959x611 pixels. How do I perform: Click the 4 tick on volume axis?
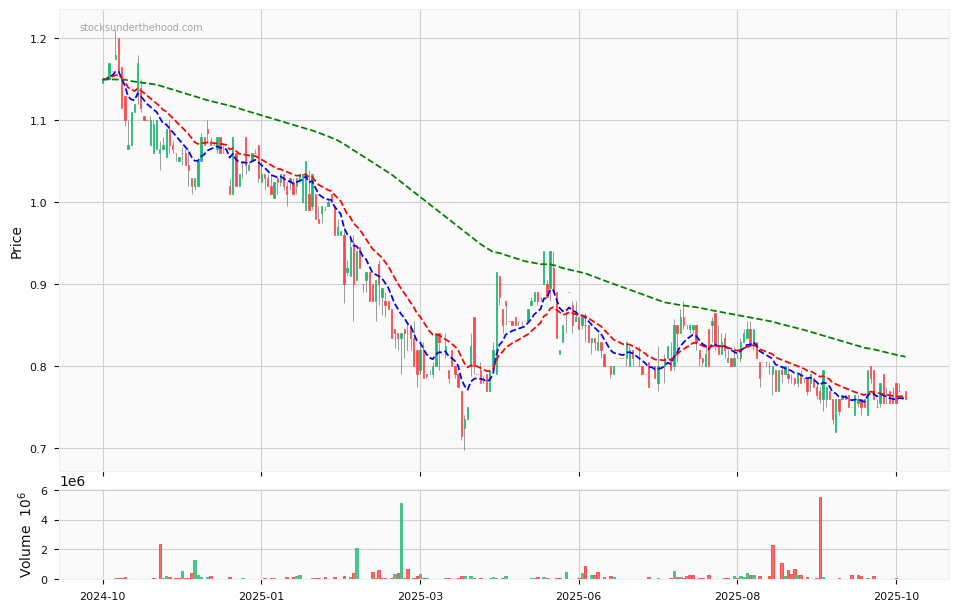[x=45, y=520]
